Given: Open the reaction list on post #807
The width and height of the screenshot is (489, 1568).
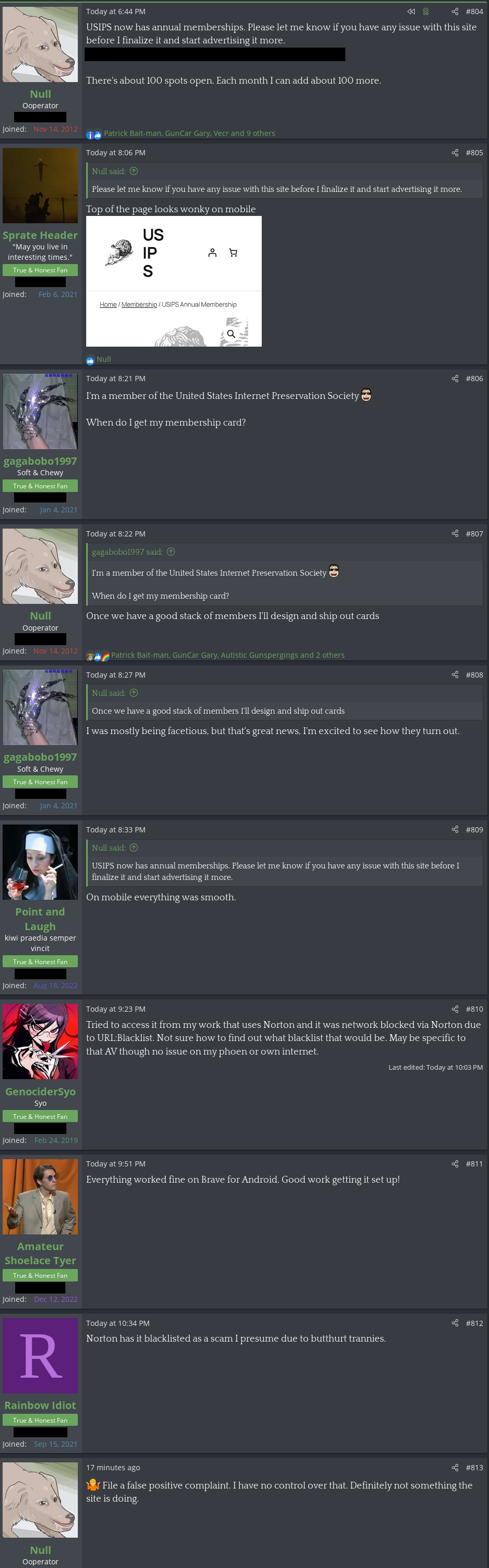Looking at the screenshot, I should (x=227, y=655).
